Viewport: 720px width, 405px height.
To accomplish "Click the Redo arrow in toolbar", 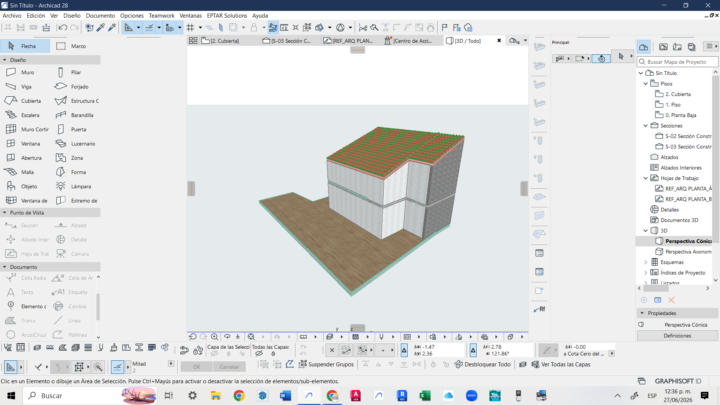I will click(74, 28).
